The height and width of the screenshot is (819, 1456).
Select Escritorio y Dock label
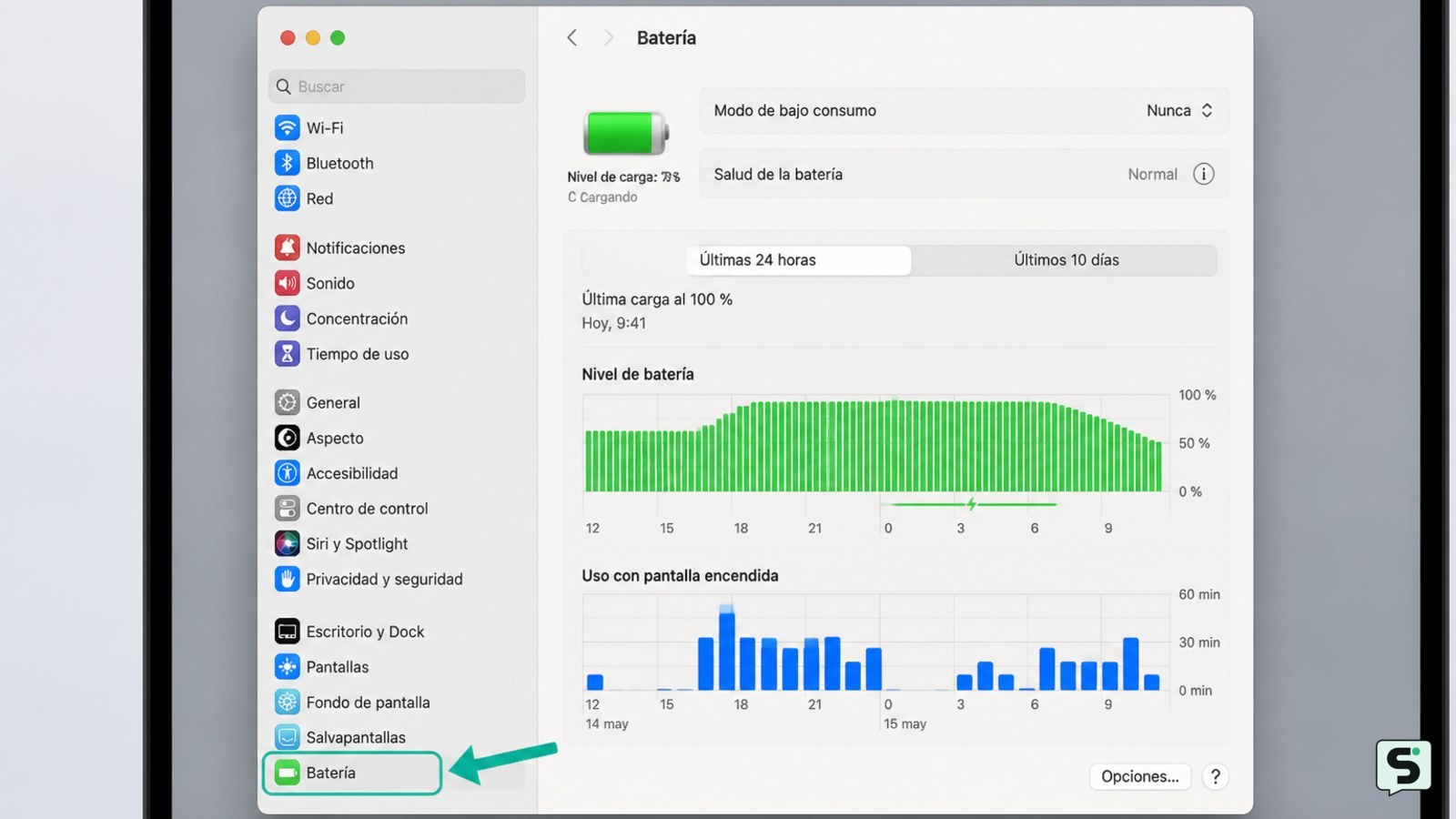[365, 632]
